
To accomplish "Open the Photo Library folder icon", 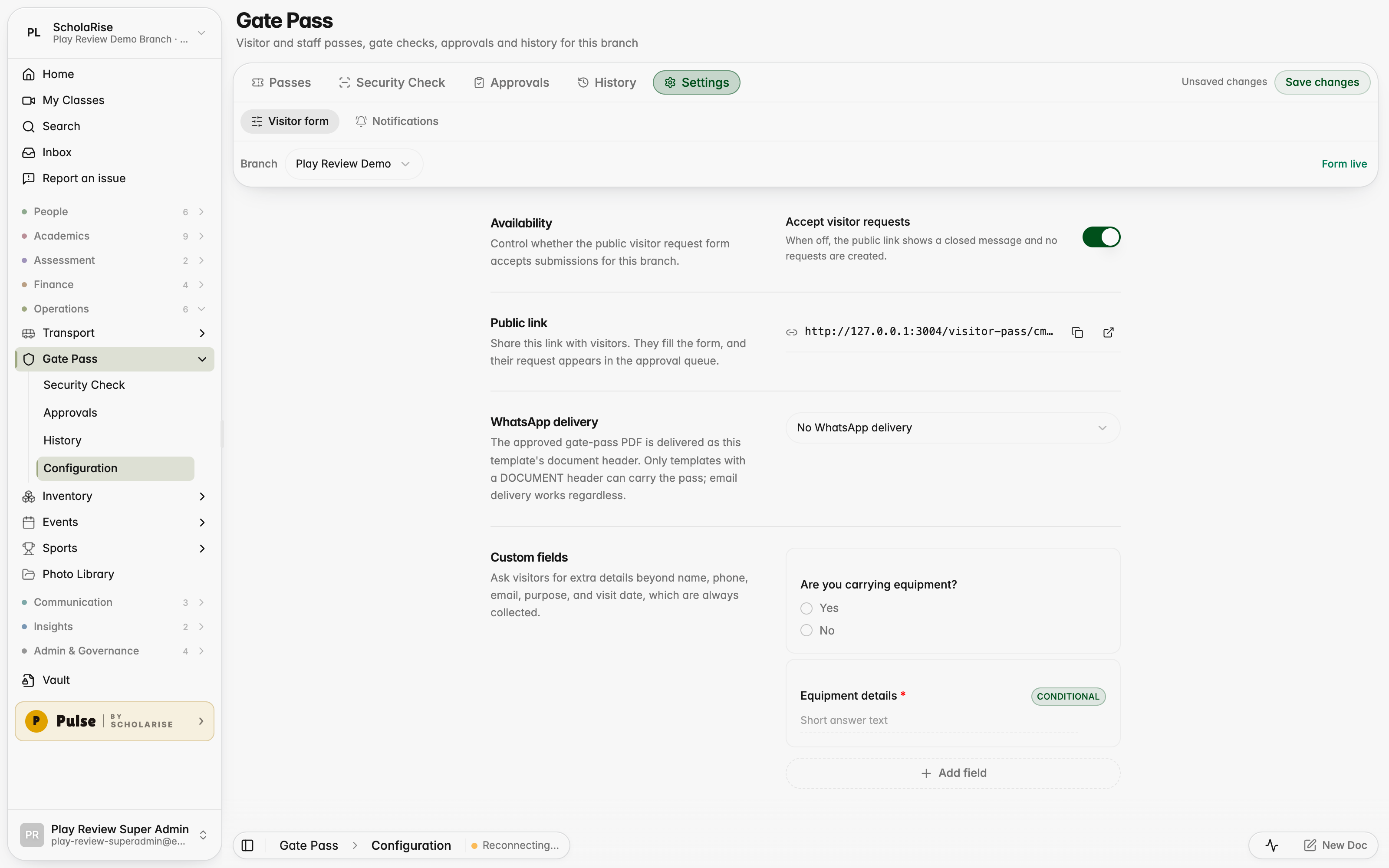I will click(x=29, y=574).
